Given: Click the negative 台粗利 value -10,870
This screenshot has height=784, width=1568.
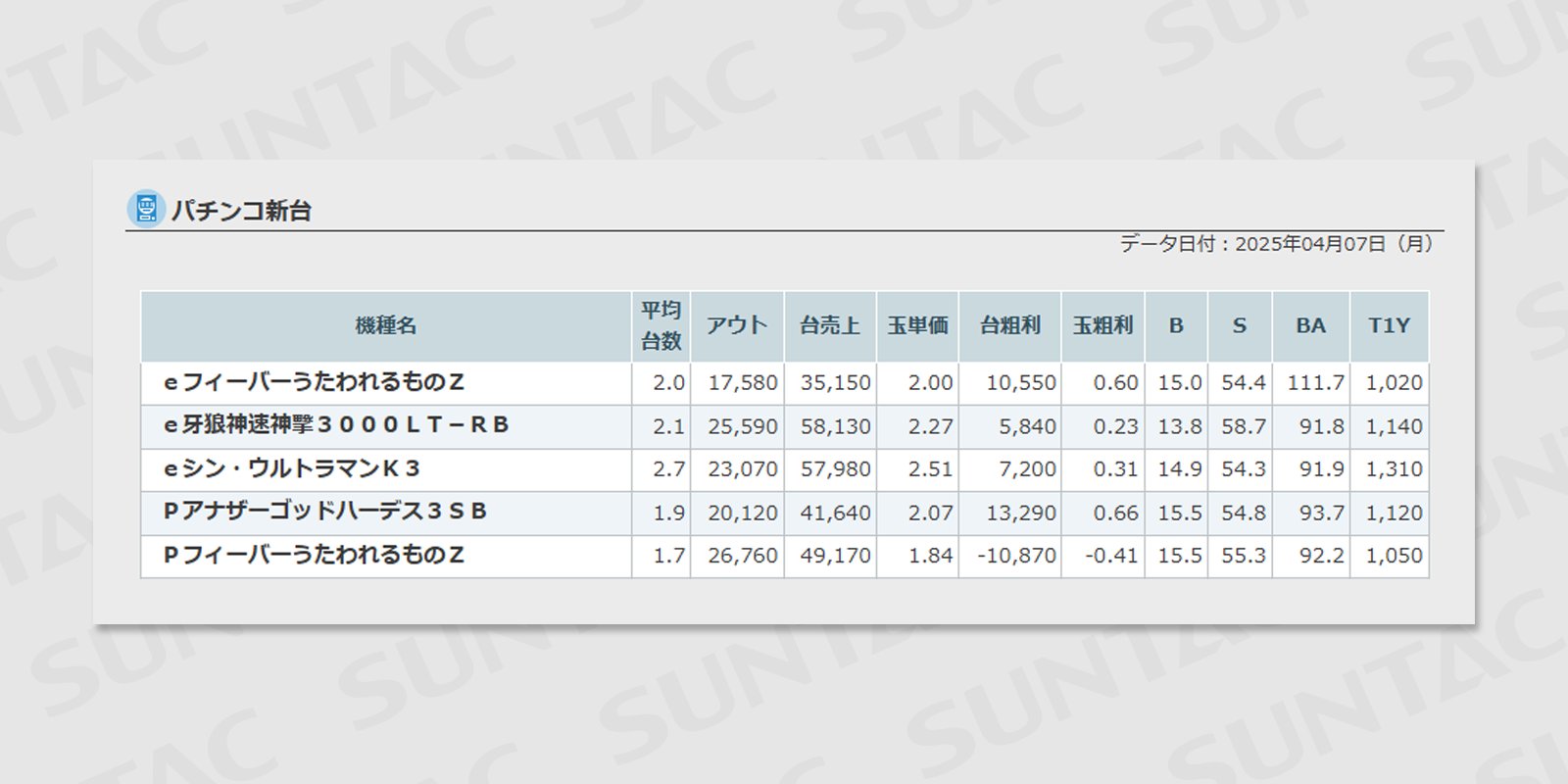Looking at the screenshot, I should [x=1017, y=556].
